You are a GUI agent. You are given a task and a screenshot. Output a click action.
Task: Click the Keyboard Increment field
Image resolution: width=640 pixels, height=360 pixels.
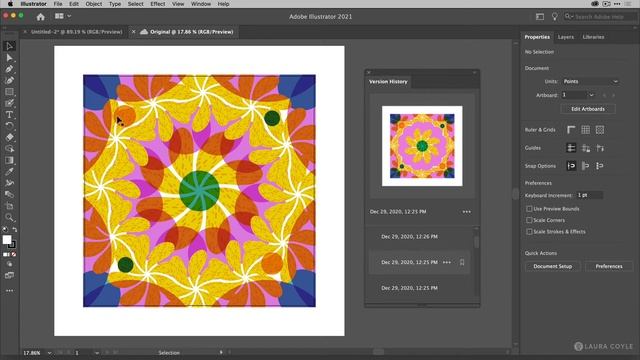pyautogui.click(x=589, y=195)
